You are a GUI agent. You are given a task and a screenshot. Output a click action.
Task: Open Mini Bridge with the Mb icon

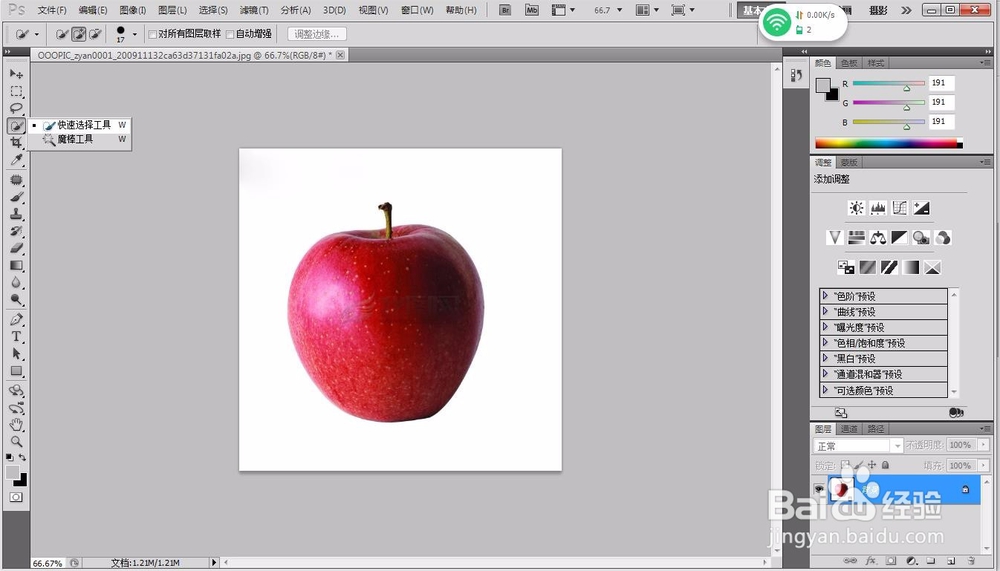pos(532,10)
